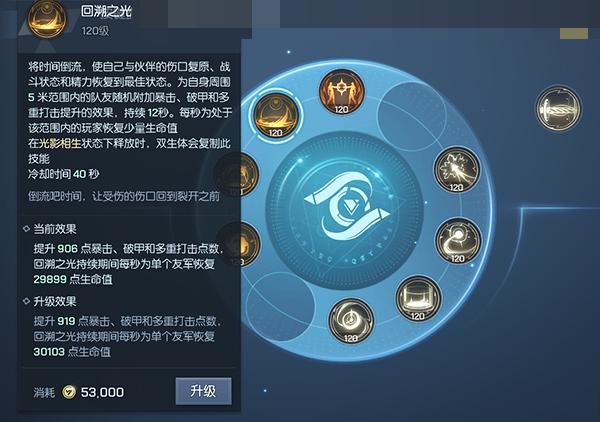Click the 回溯之光 skill title text
Viewport: 600px width, 422px height.
pos(106,11)
